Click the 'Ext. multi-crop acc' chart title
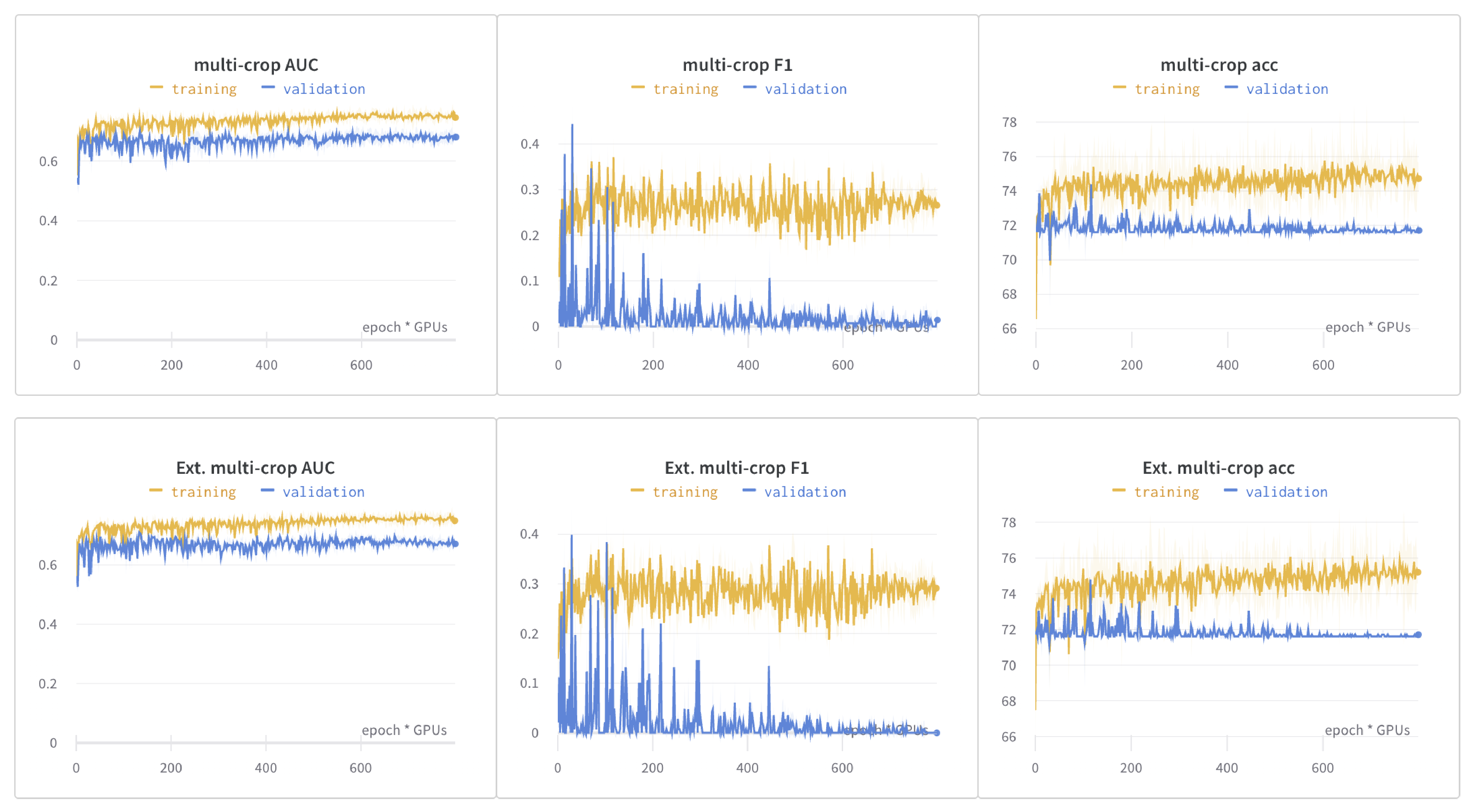The width and height of the screenshot is (1484, 812). click(1219, 468)
